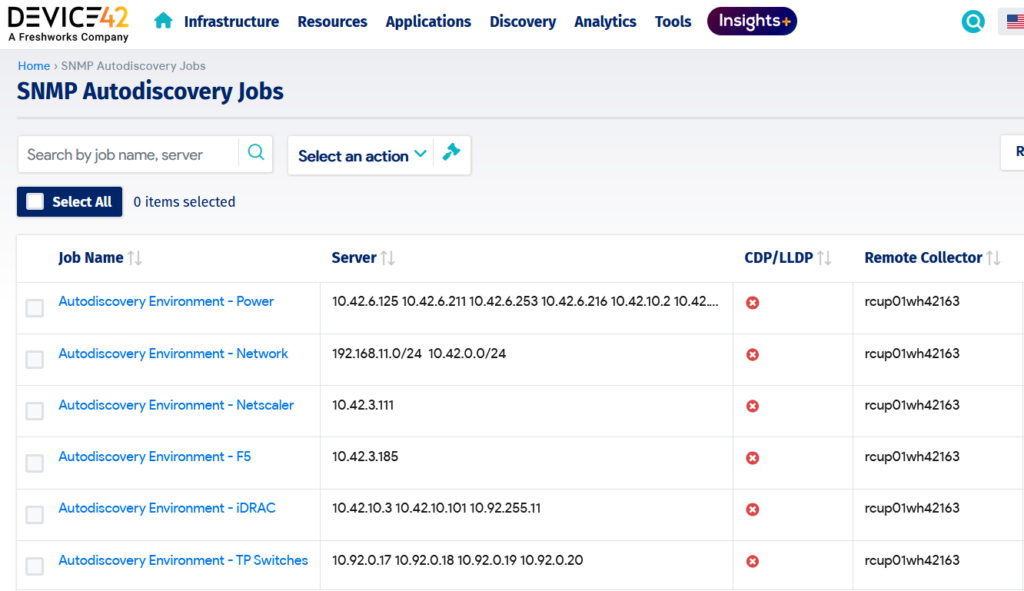This screenshot has width=1024, height=591.
Task: Click the Insights+ button
Action: pos(752,22)
